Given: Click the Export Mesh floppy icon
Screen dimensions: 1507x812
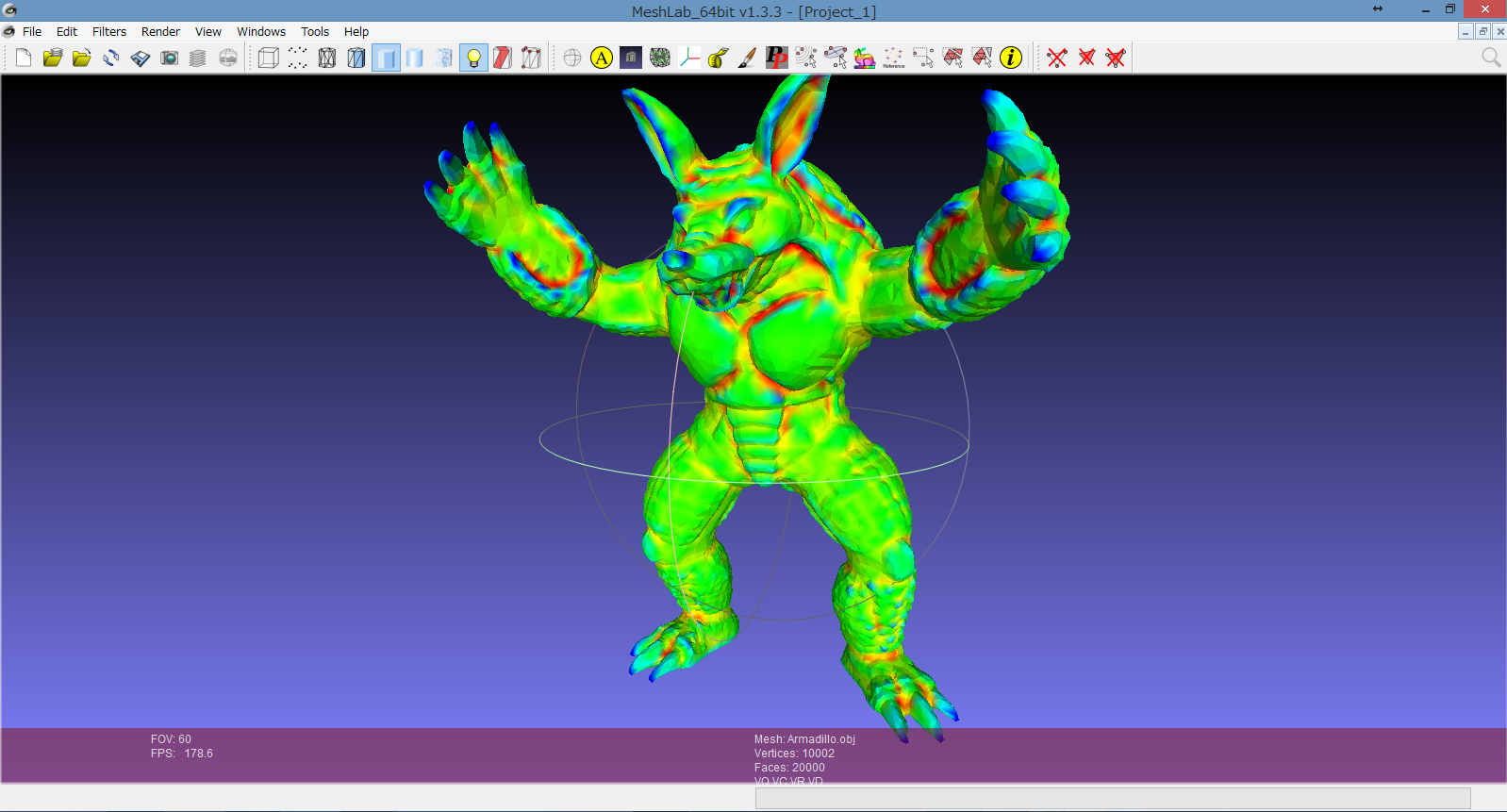Looking at the screenshot, I should (x=141, y=58).
